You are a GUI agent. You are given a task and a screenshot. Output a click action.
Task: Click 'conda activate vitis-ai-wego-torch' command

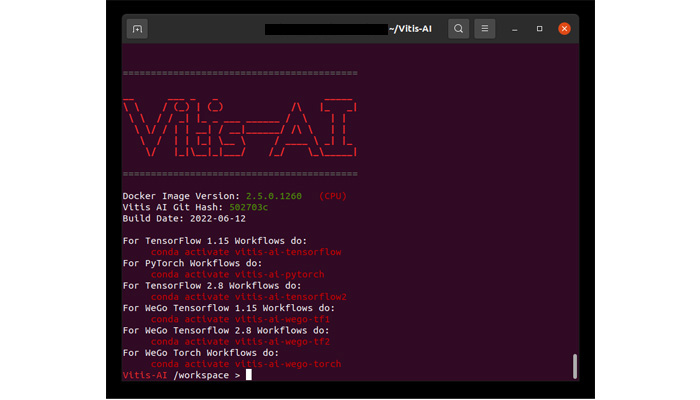[x=246, y=364]
